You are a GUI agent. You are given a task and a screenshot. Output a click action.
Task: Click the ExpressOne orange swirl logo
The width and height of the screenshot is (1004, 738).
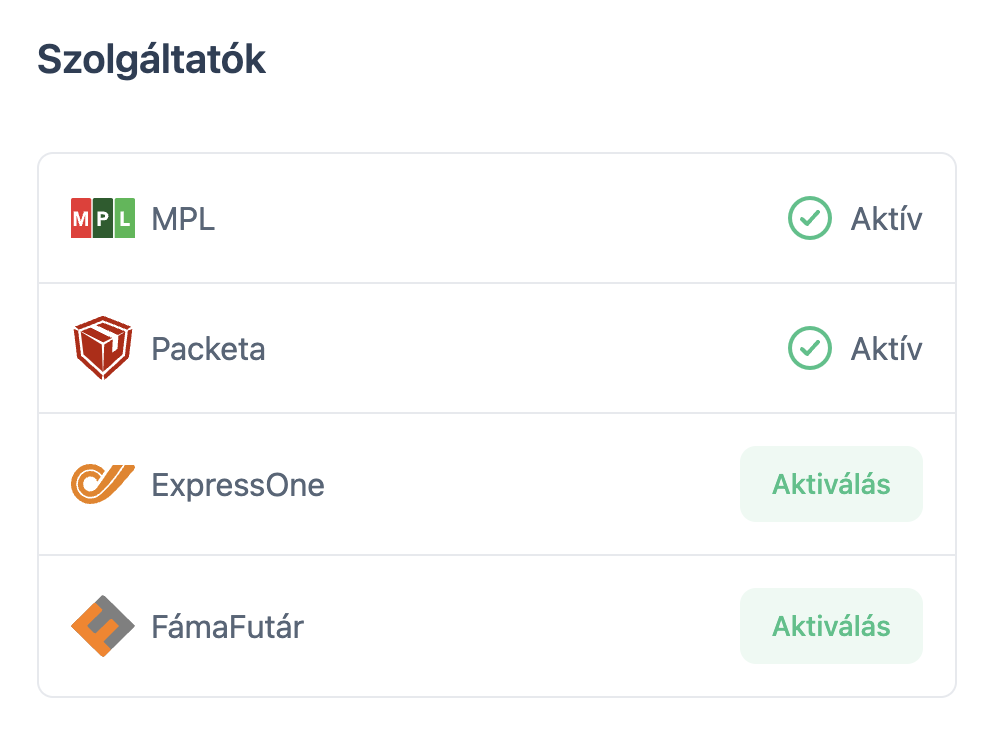[x=103, y=485]
